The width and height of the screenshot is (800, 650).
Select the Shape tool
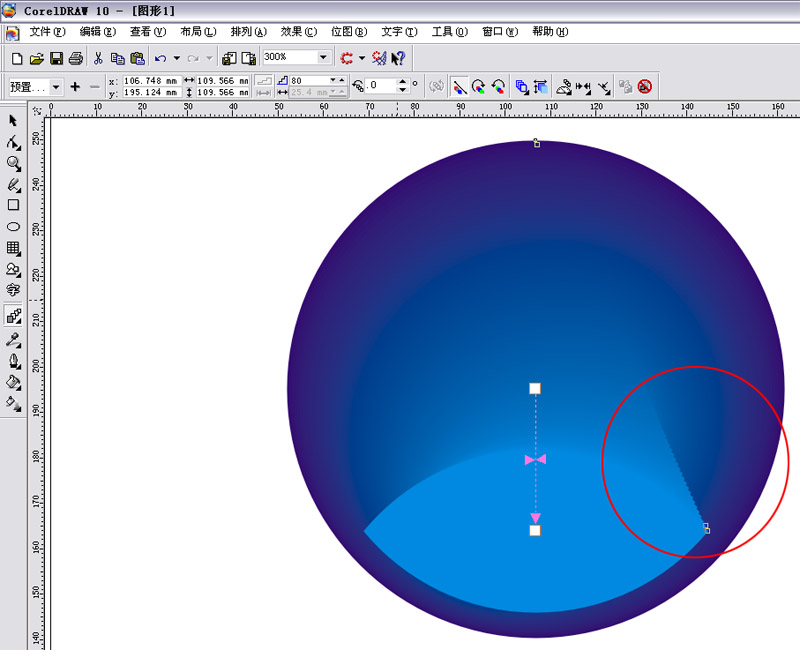click(x=13, y=142)
